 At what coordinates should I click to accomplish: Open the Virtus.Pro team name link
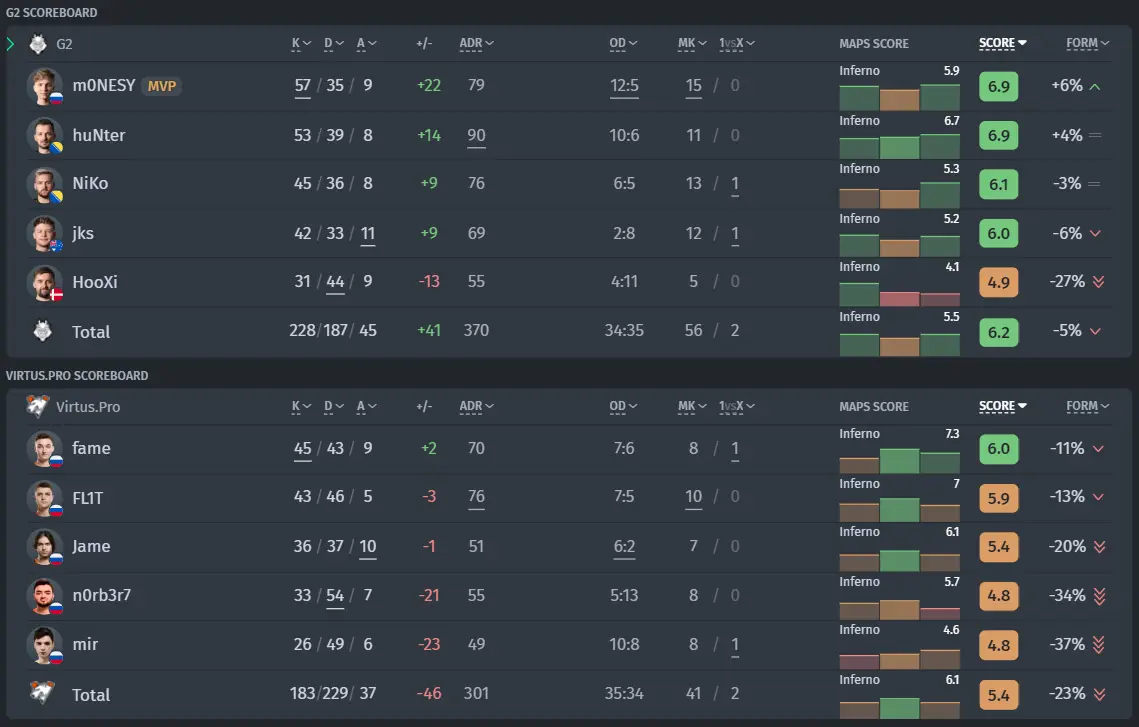tap(88, 407)
